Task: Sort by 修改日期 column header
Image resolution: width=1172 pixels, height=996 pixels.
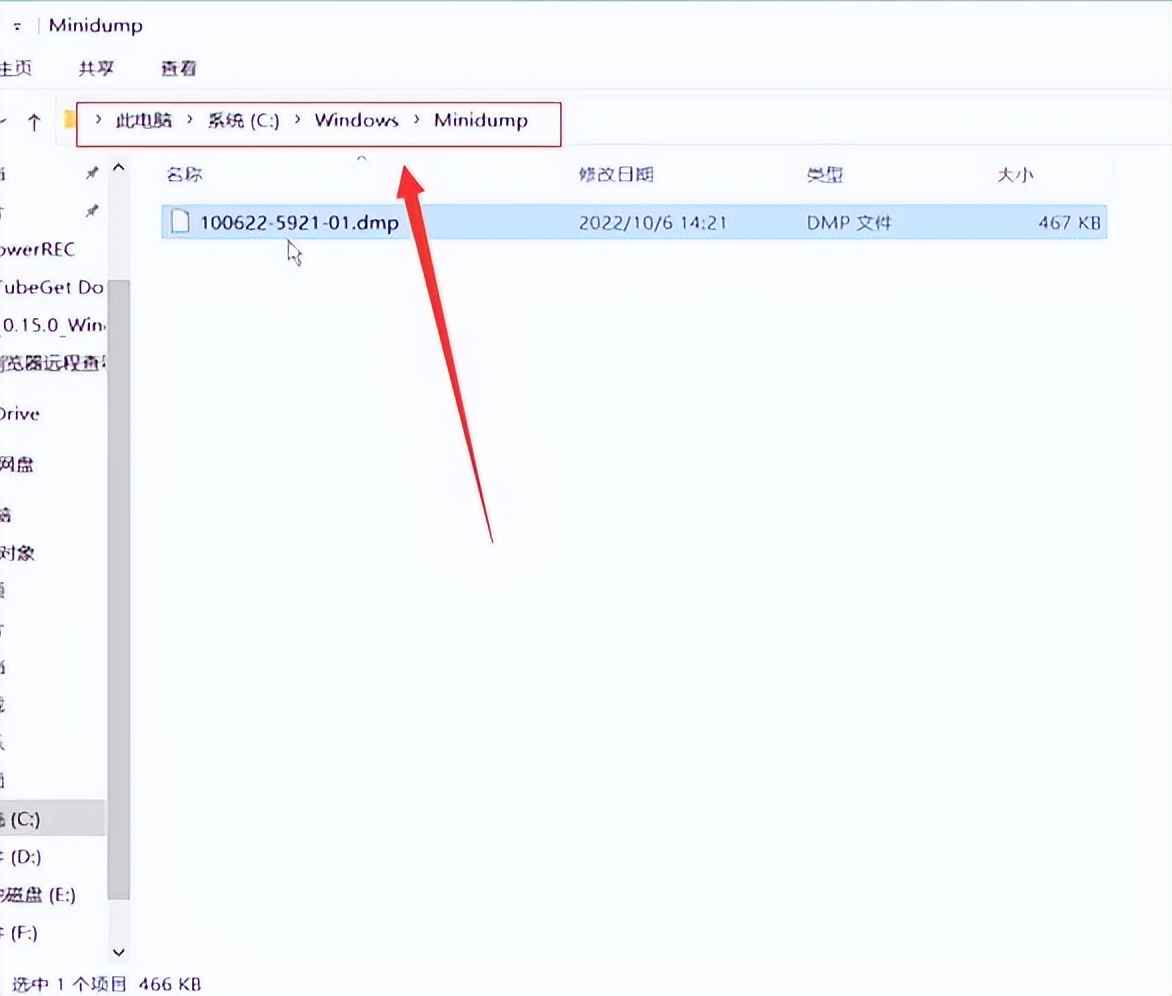Action: (x=616, y=175)
